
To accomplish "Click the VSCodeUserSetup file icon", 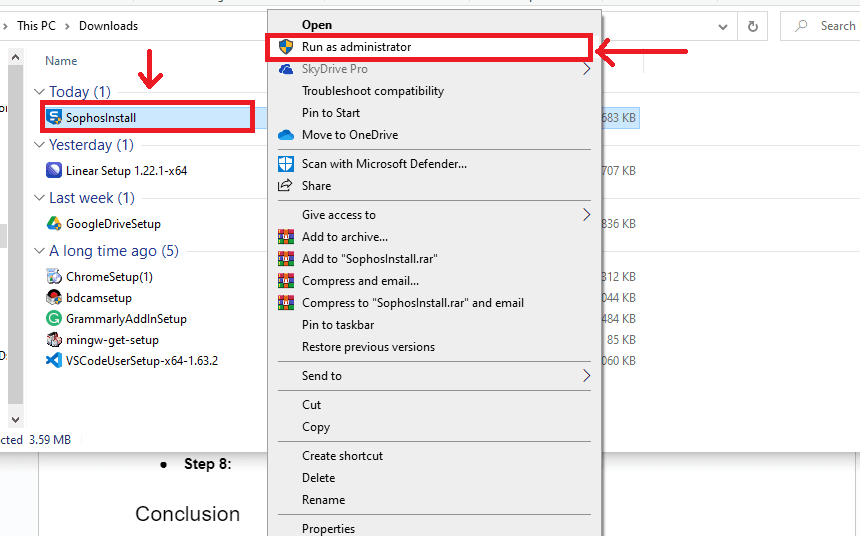I will click(x=54, y=360).
